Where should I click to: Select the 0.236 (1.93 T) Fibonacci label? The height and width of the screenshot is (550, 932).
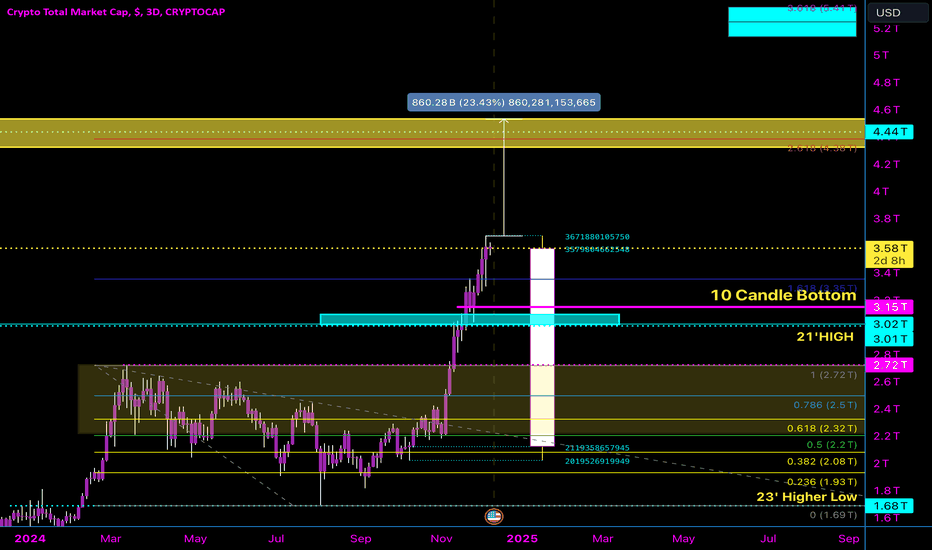click(x=822, y=482)
